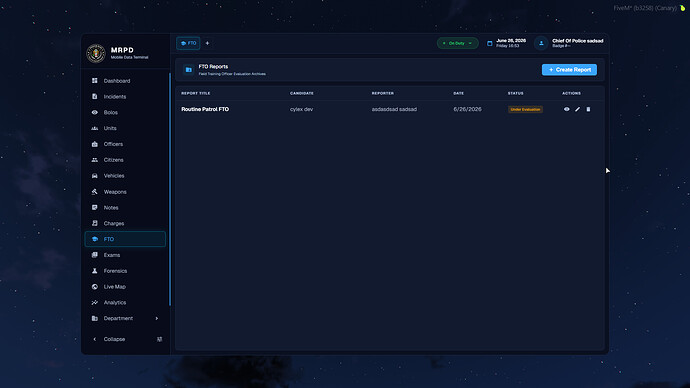The width and height of the screenshot is (690, 388).
Task: Click the DATE column header
Action: coord(459,93)
